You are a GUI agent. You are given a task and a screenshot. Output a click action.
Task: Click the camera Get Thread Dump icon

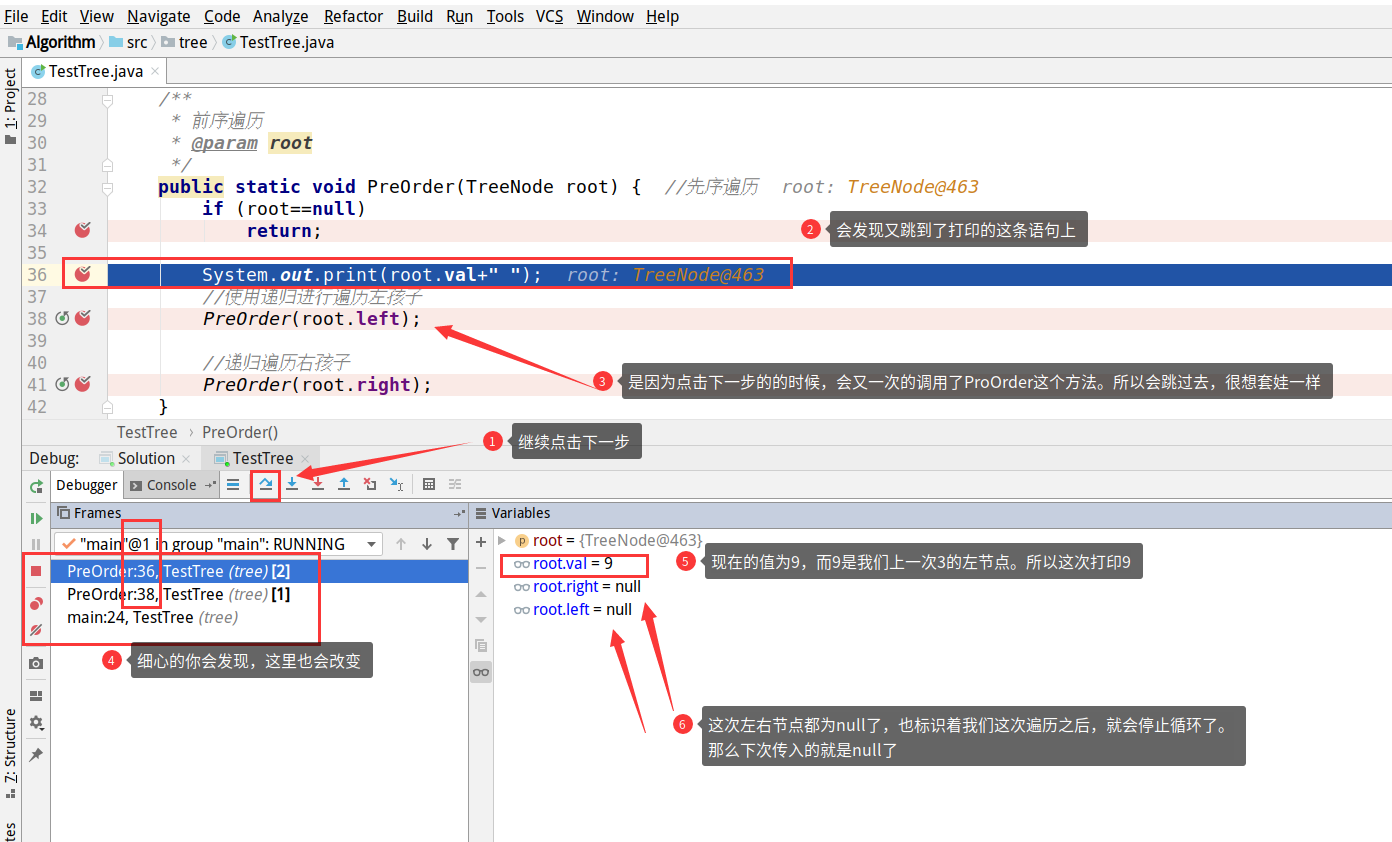pos(36,663)
